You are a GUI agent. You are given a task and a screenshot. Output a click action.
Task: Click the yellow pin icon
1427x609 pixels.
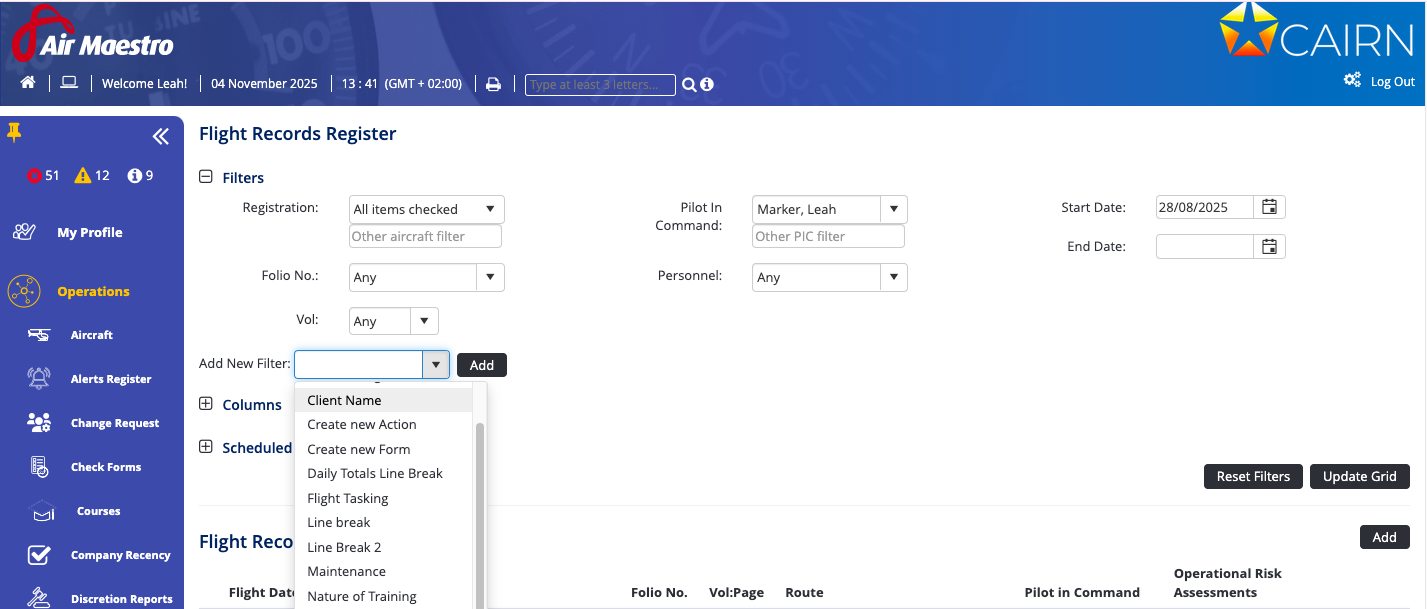14,132
